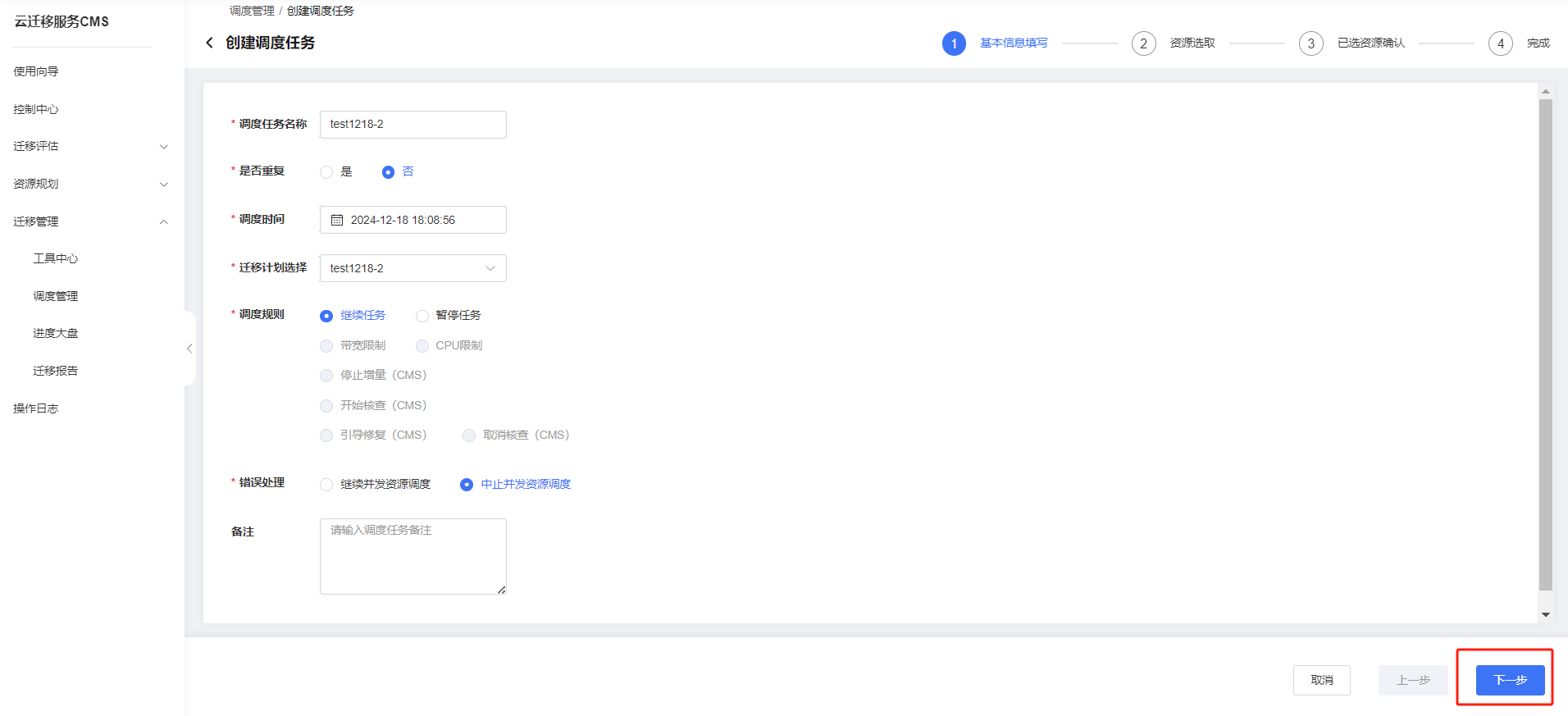The image size is (1568, 716).
Task: Select 是 for 是否重复
Action: tap(326, 172)
